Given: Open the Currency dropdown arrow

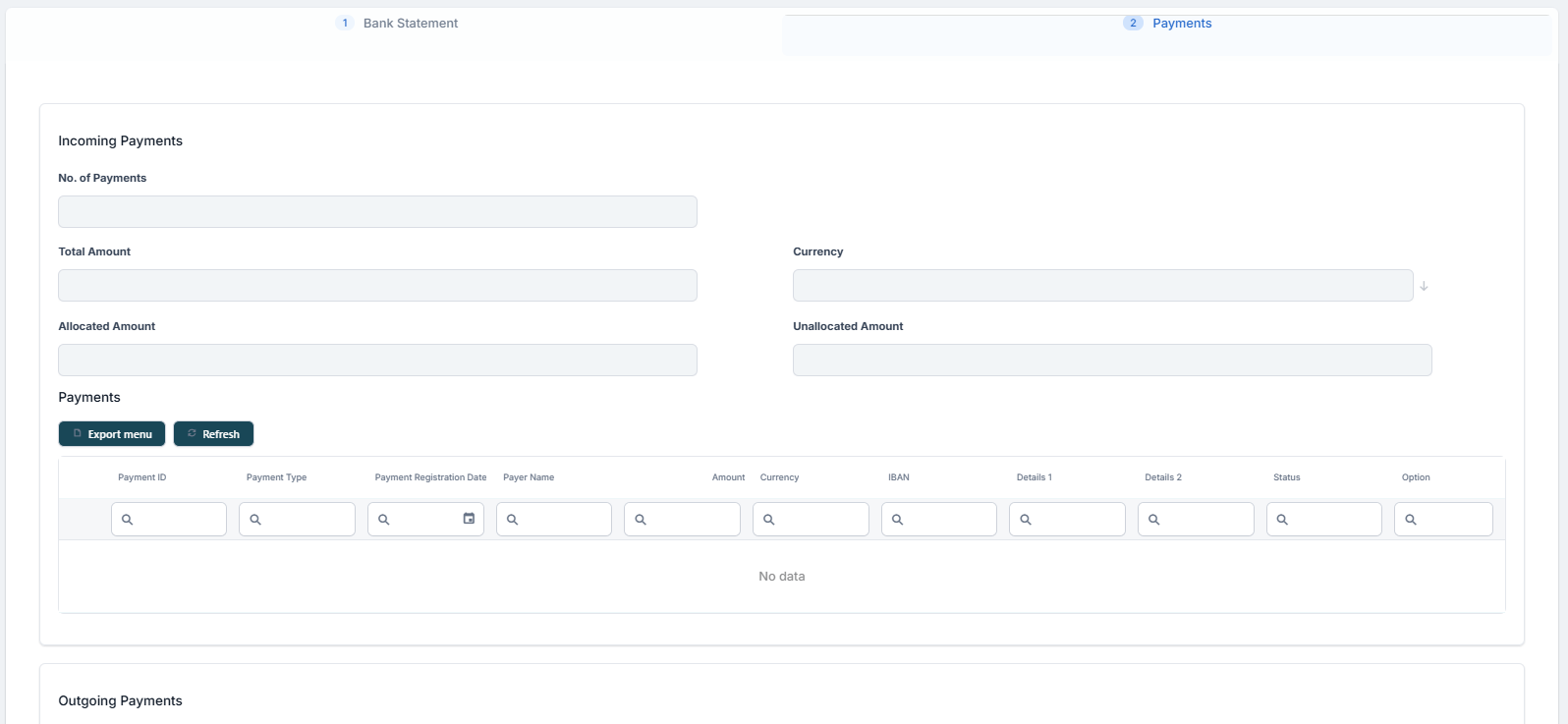Looking at the screenshot, I should click(x=1424, y=286).
